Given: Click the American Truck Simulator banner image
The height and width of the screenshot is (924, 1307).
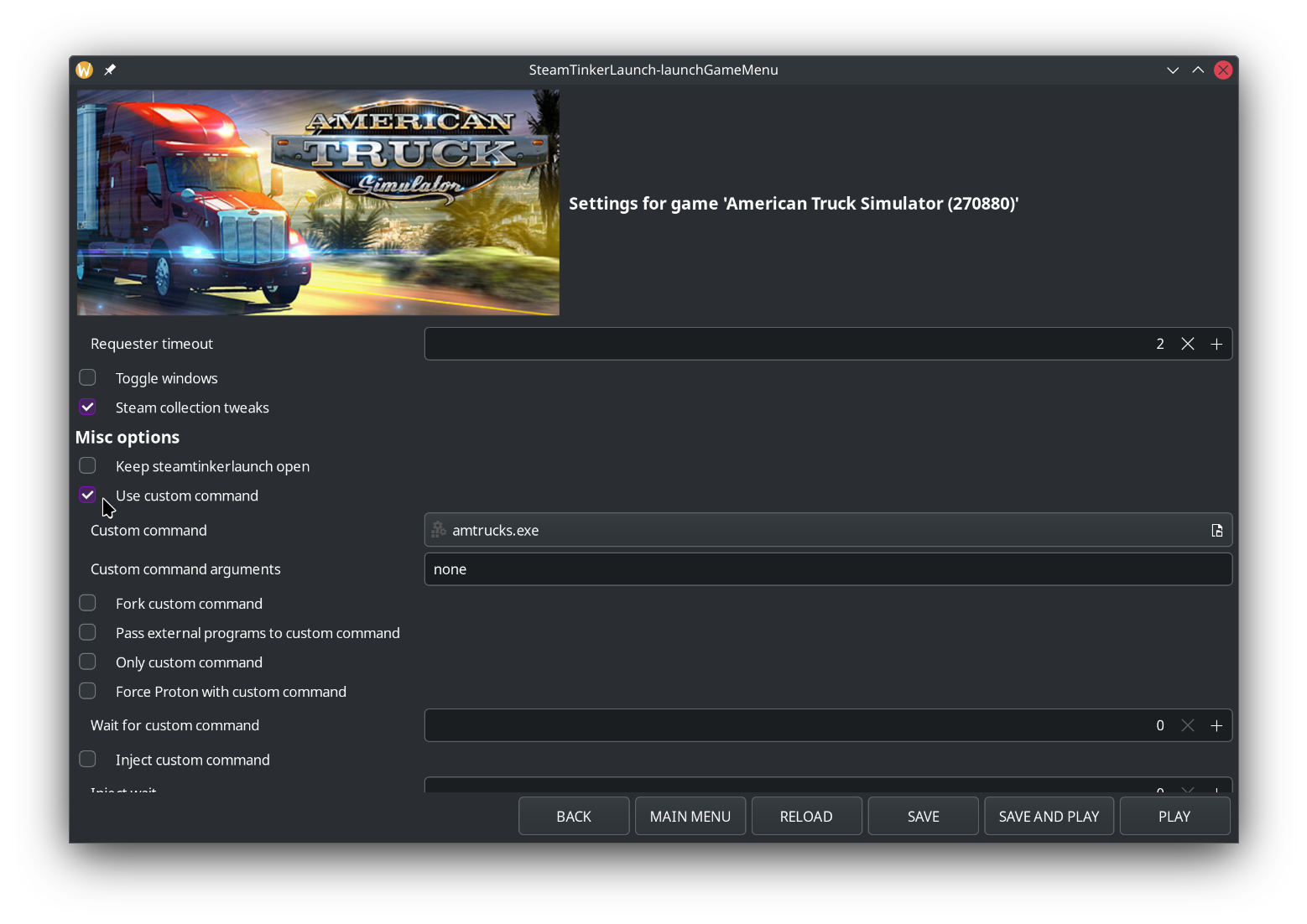Looking at the screenshot, I should [318, 203].
